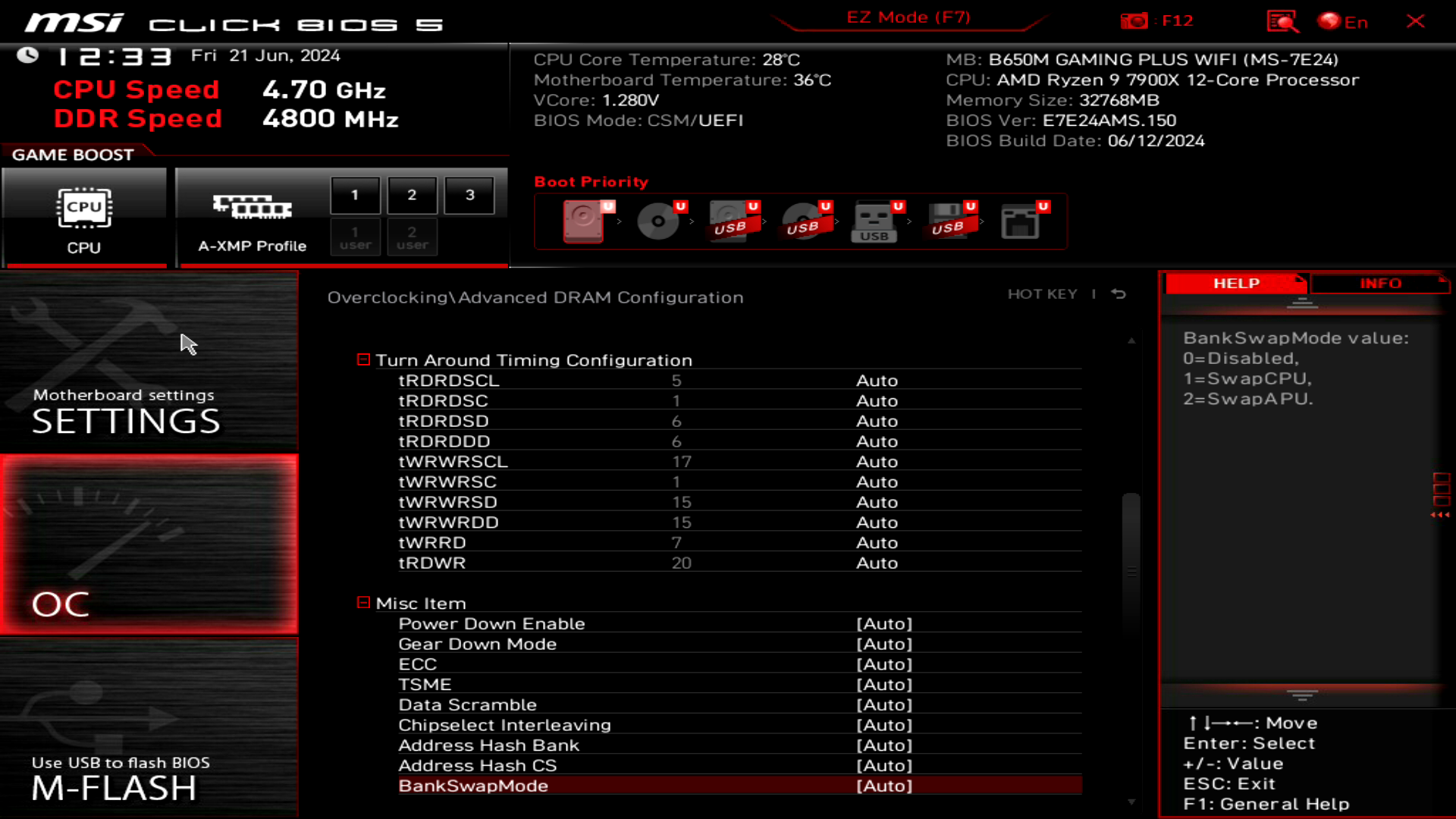
Task: Enable A-XMP Profile 1
Action: [x=355, y=194]
